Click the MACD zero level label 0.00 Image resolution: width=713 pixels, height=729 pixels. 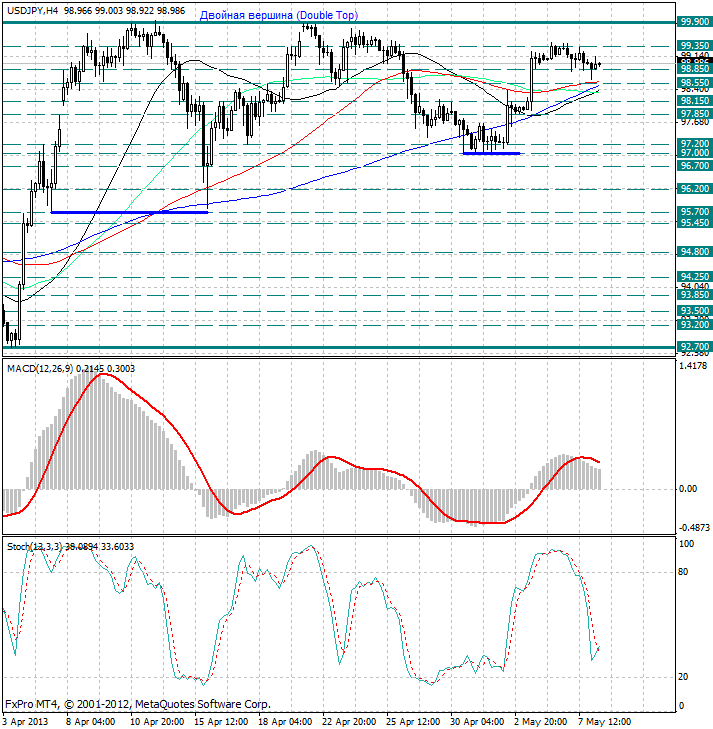point(688,489)
